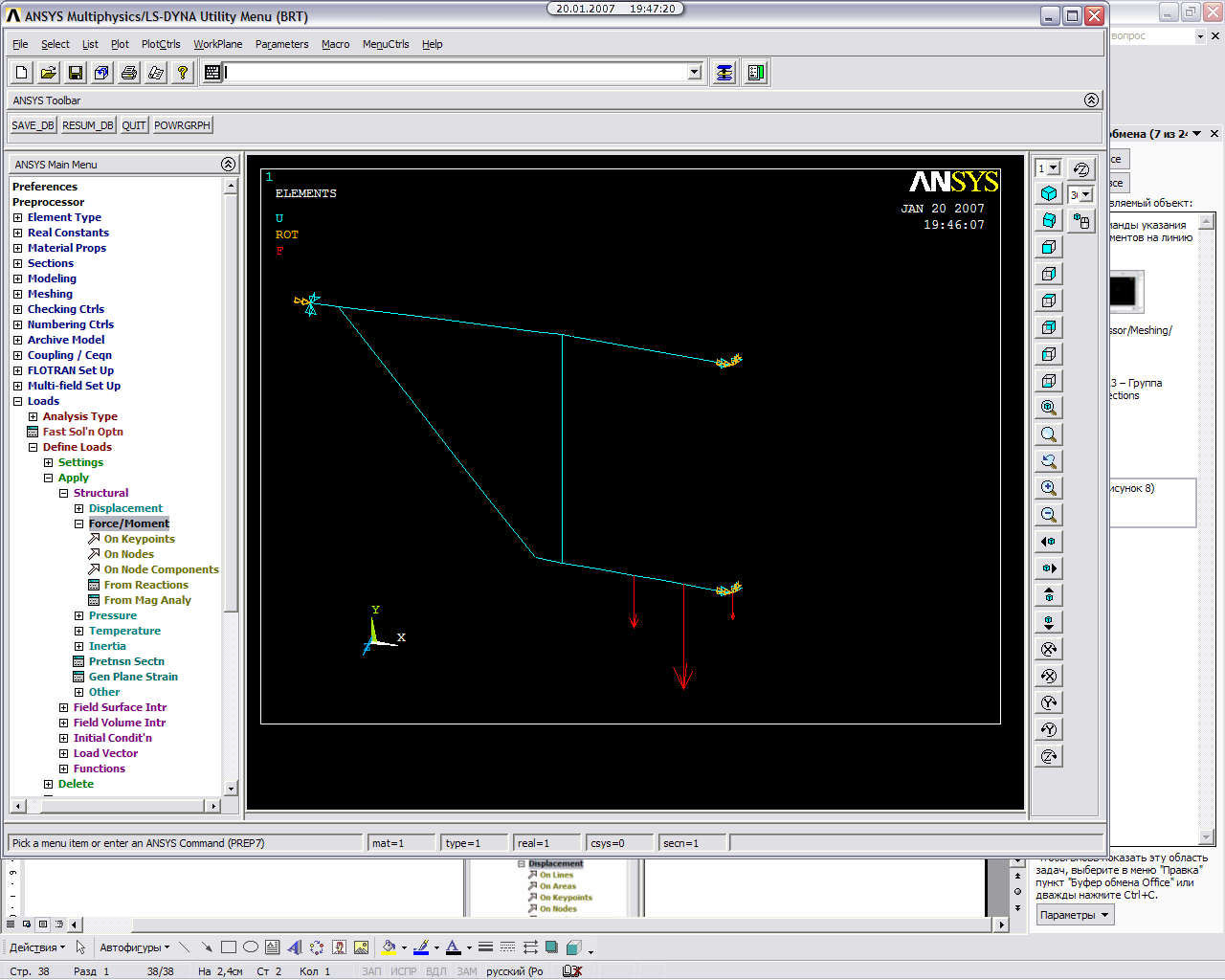
Task: Click the Previous Zoom magnifier with back arrow
Action: 1049,461
